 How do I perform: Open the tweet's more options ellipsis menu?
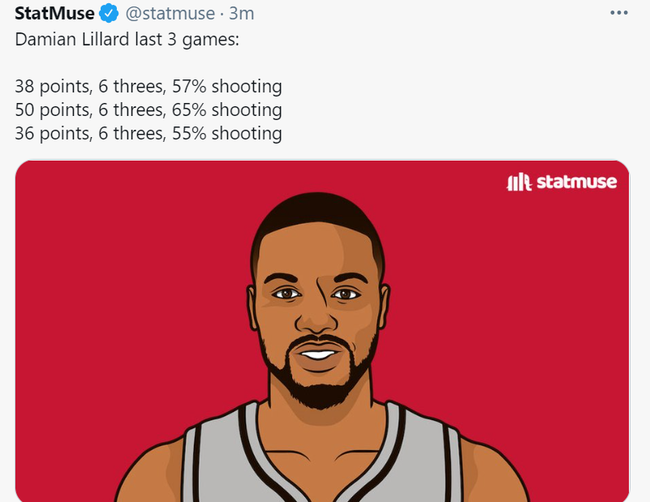(x=619, y=14)
